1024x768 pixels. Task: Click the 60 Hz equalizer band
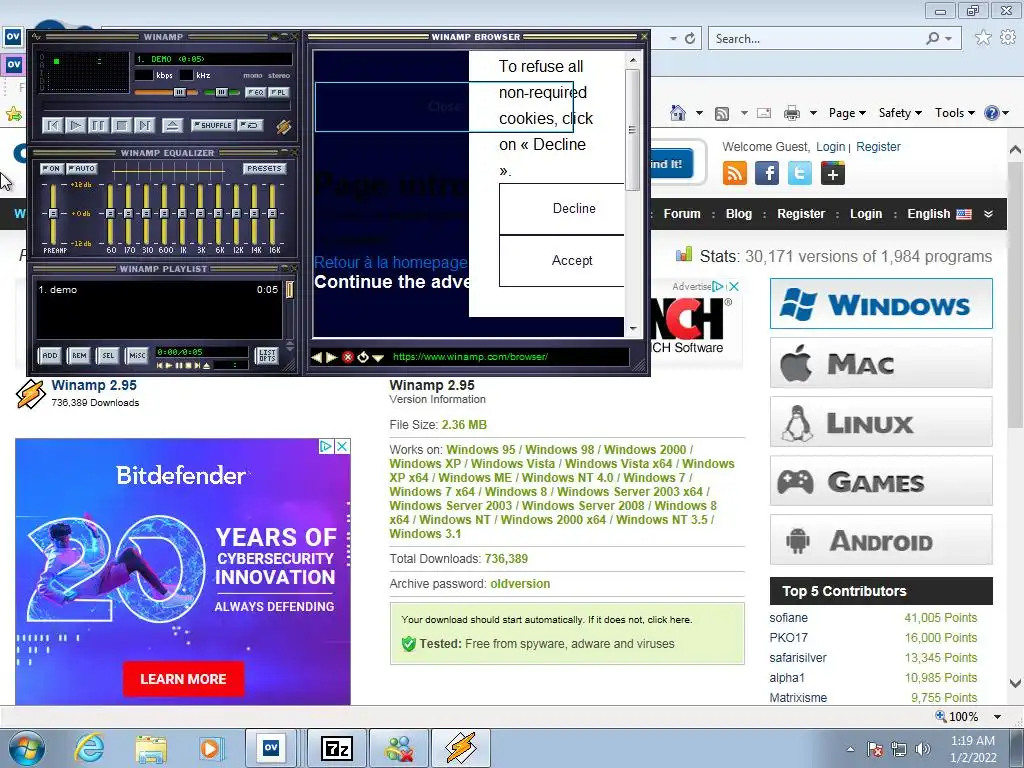click(x=110, y=214)
